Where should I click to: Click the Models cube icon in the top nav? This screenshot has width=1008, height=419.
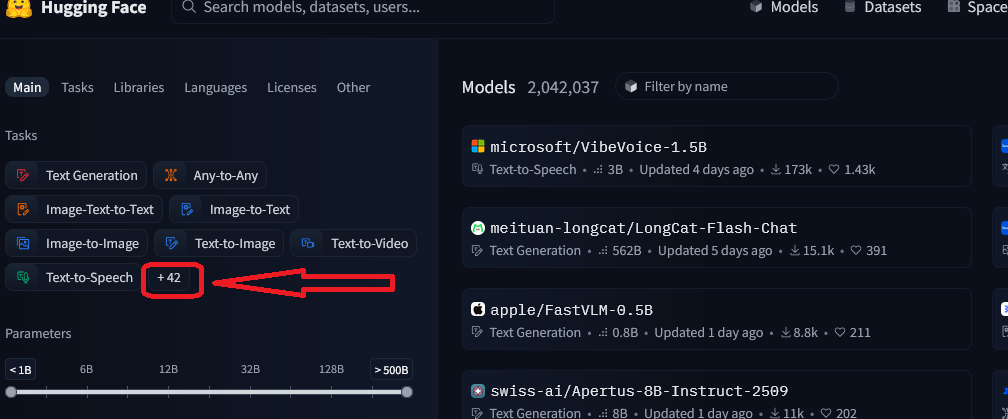[756, 7]
